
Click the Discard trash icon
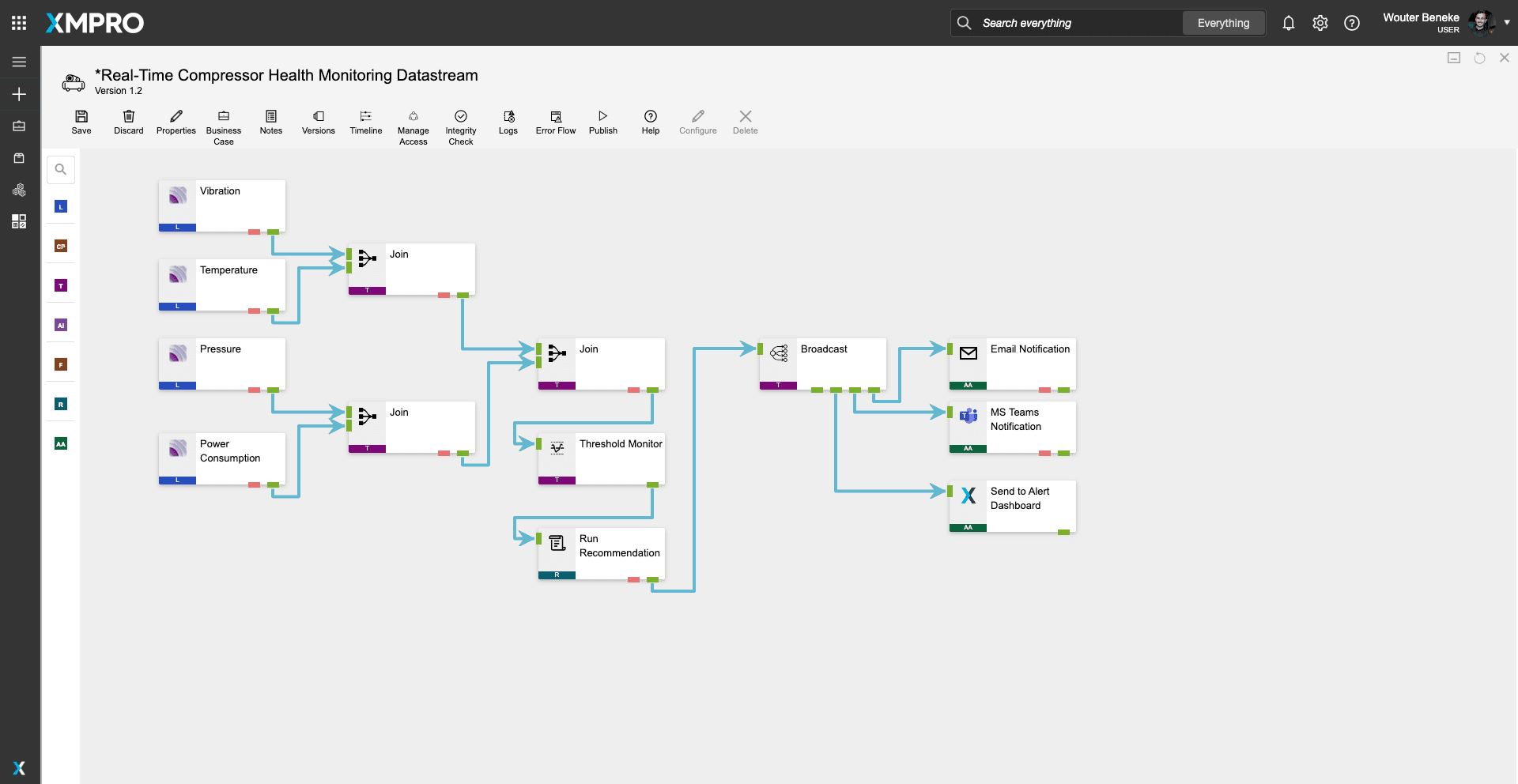(129, 116)
